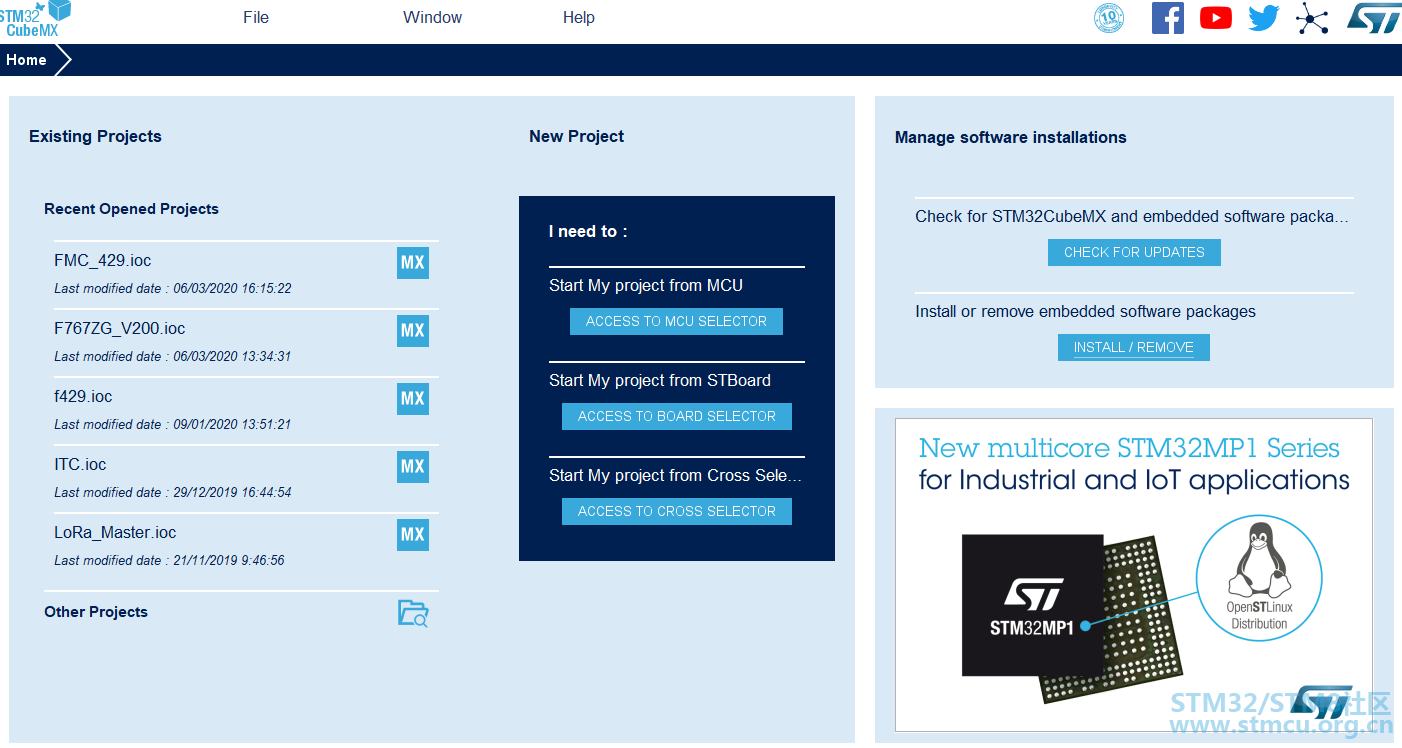Viewport: 1402px width, 748px height.
Task: Click the ST community network icon
Action: (x=1312, y=18)
